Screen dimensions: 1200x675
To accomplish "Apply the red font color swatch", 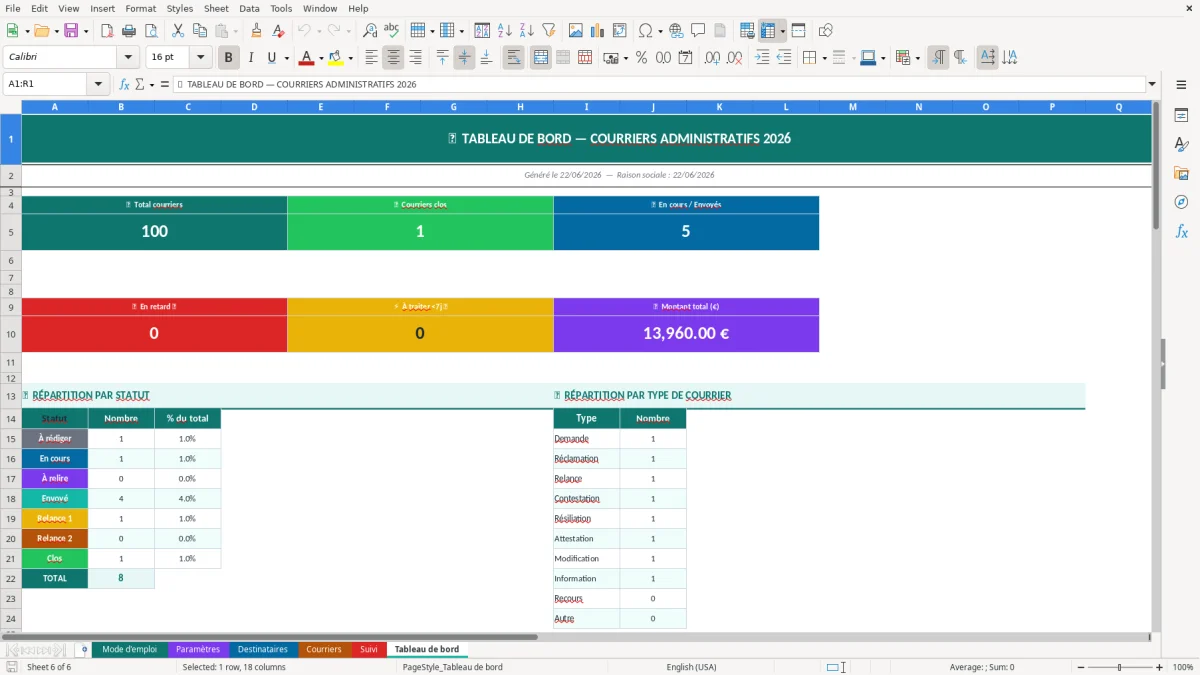I will pyautogui.click(x=306, y=58).
